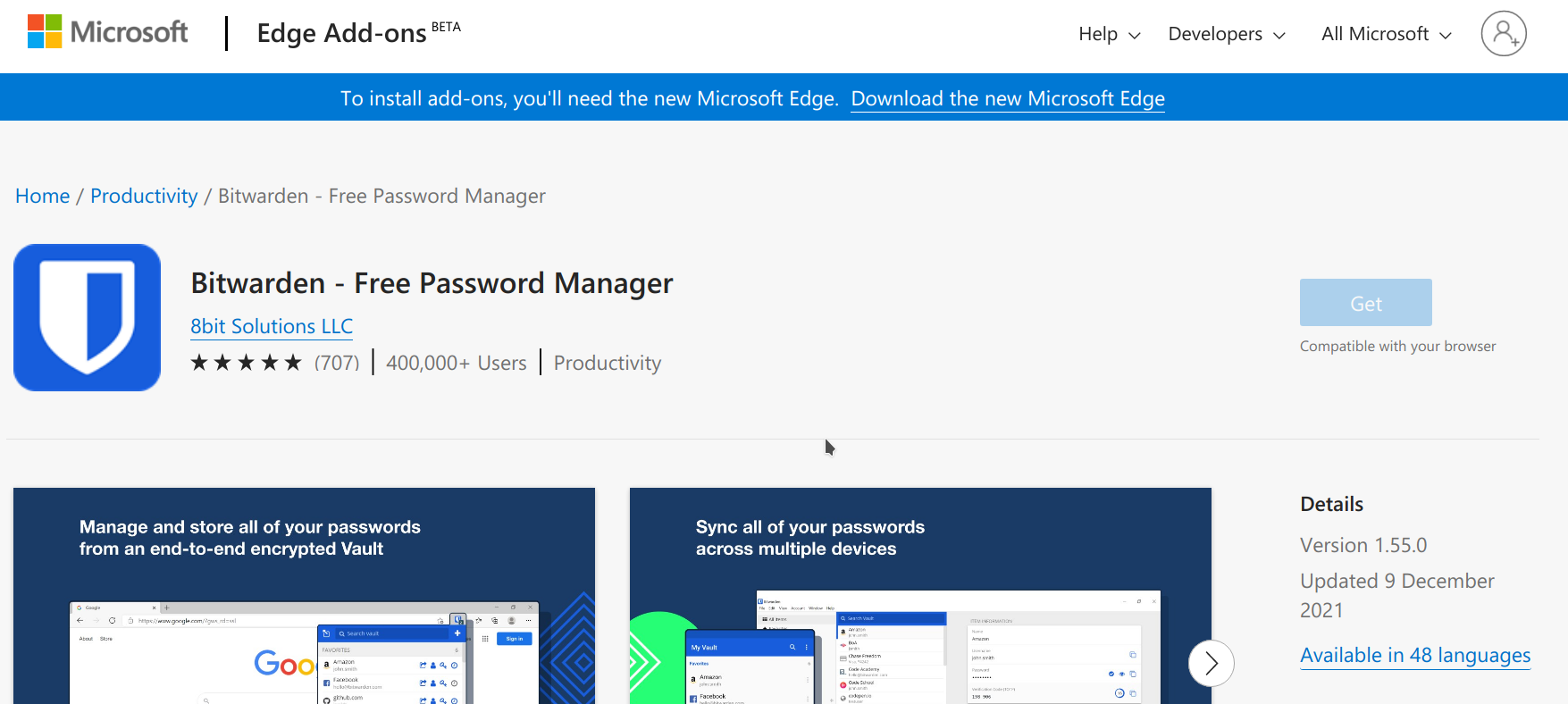The image size is (1568, 704).
Task: Open the (707) reviews count
Action: [337, 363]
